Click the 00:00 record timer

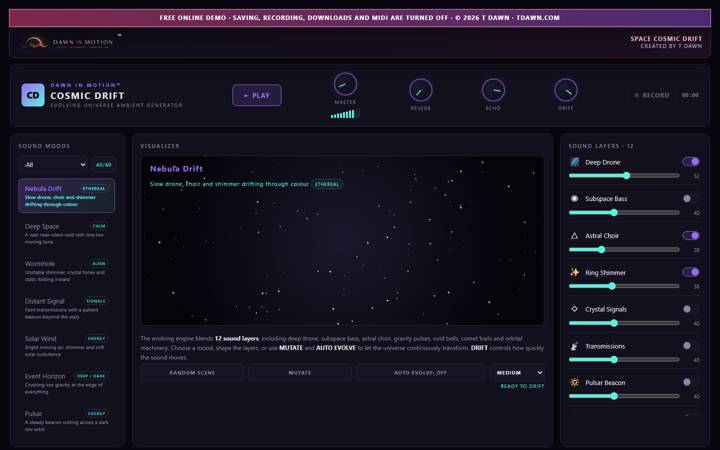coord(690,95)
